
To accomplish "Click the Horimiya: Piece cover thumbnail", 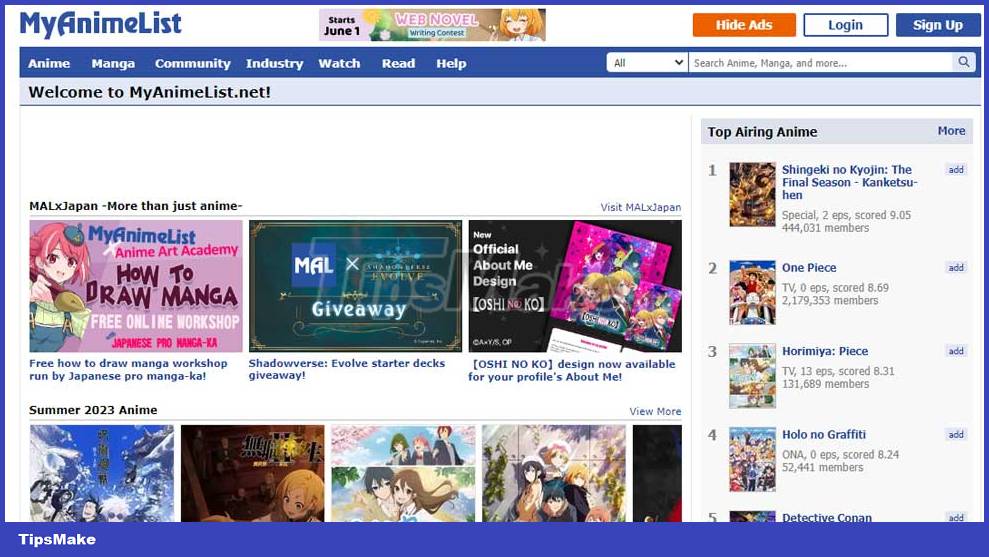I will click(752, 376).
